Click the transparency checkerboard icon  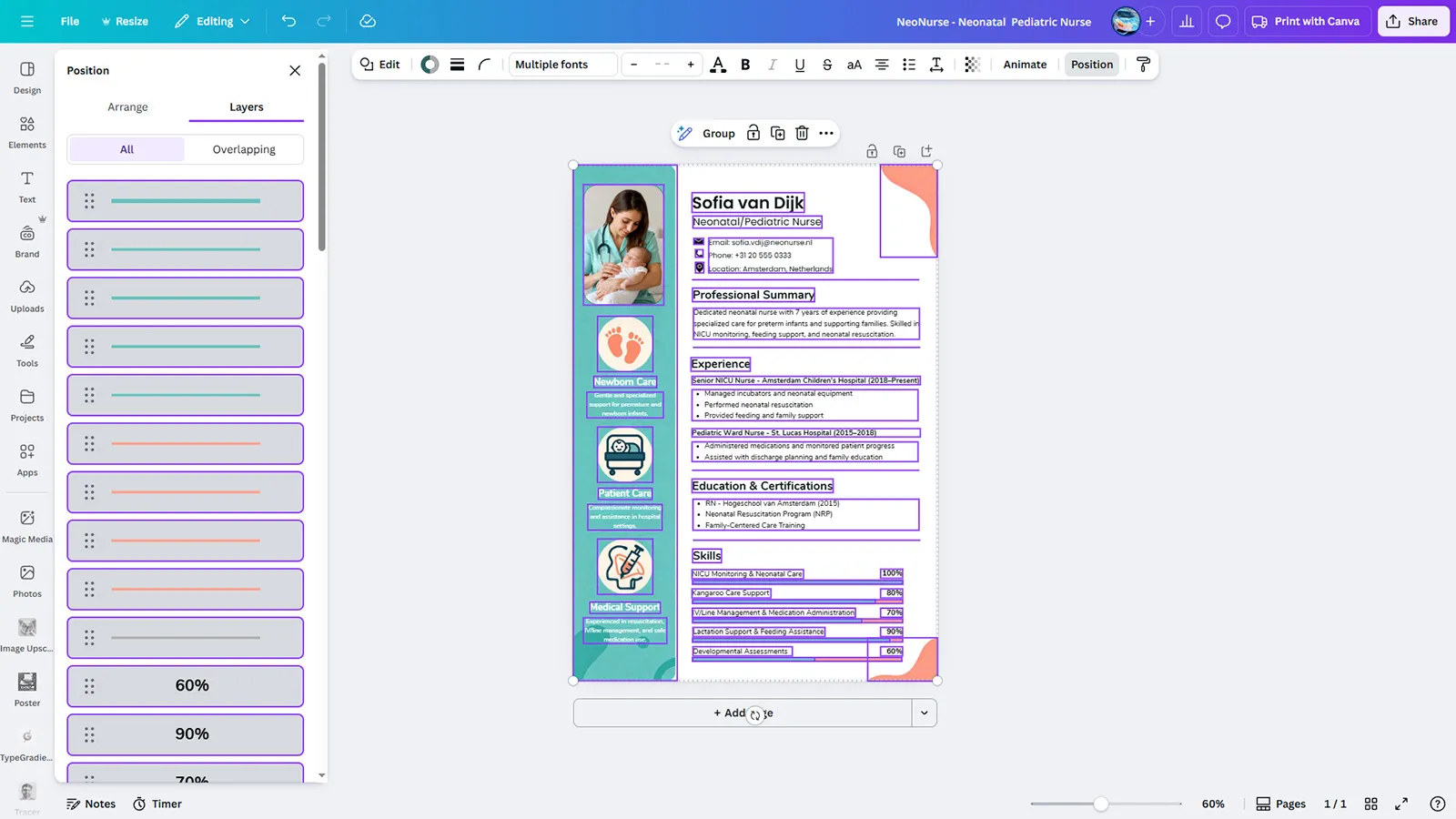[x=972, y=65]
